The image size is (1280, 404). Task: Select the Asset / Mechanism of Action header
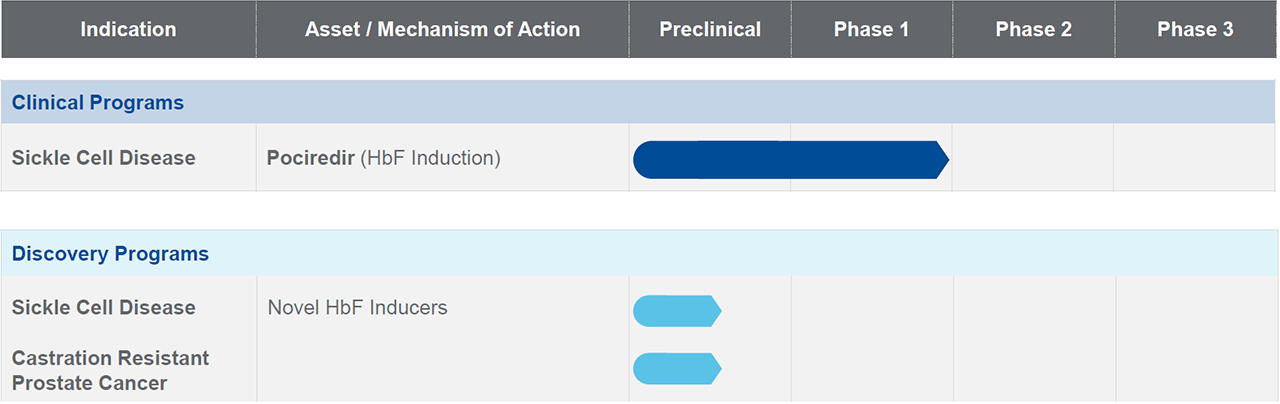(442, 30)
